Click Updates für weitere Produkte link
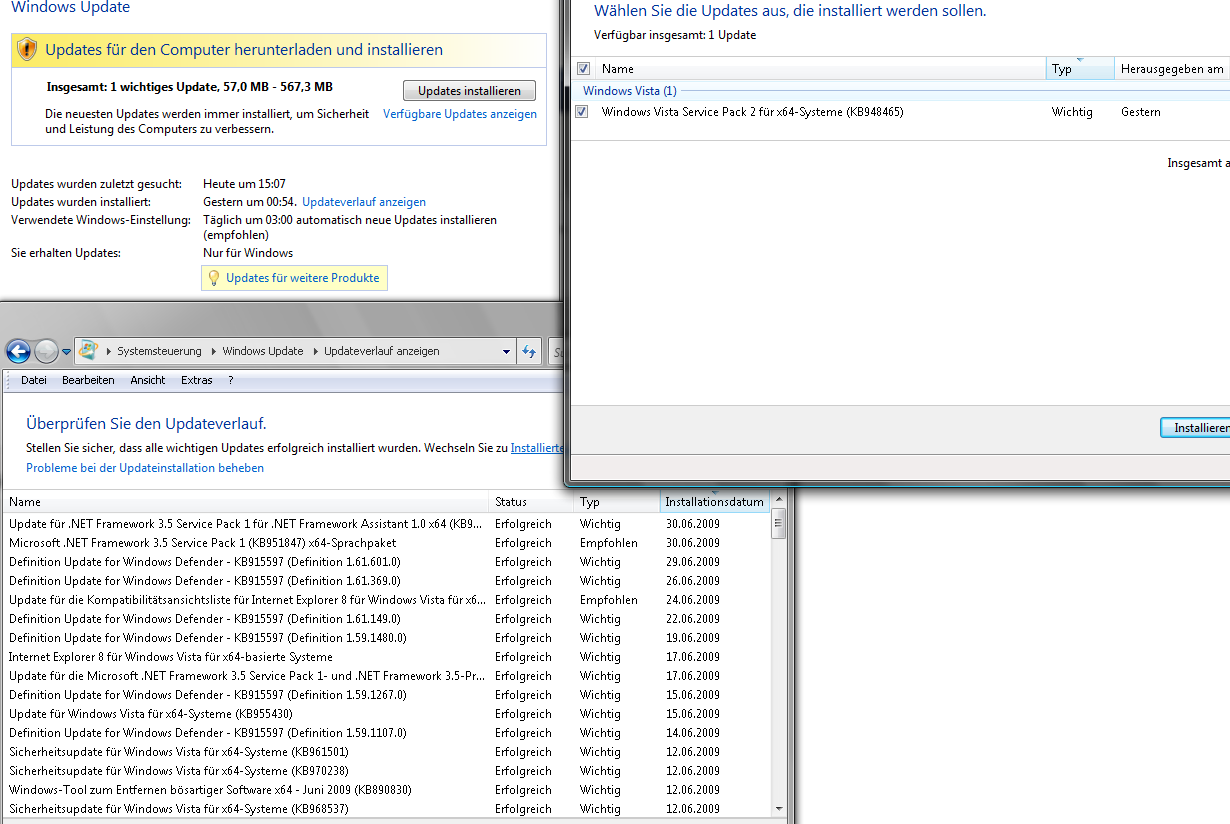This screenshot has height=824, width=1230. [303, 278]
